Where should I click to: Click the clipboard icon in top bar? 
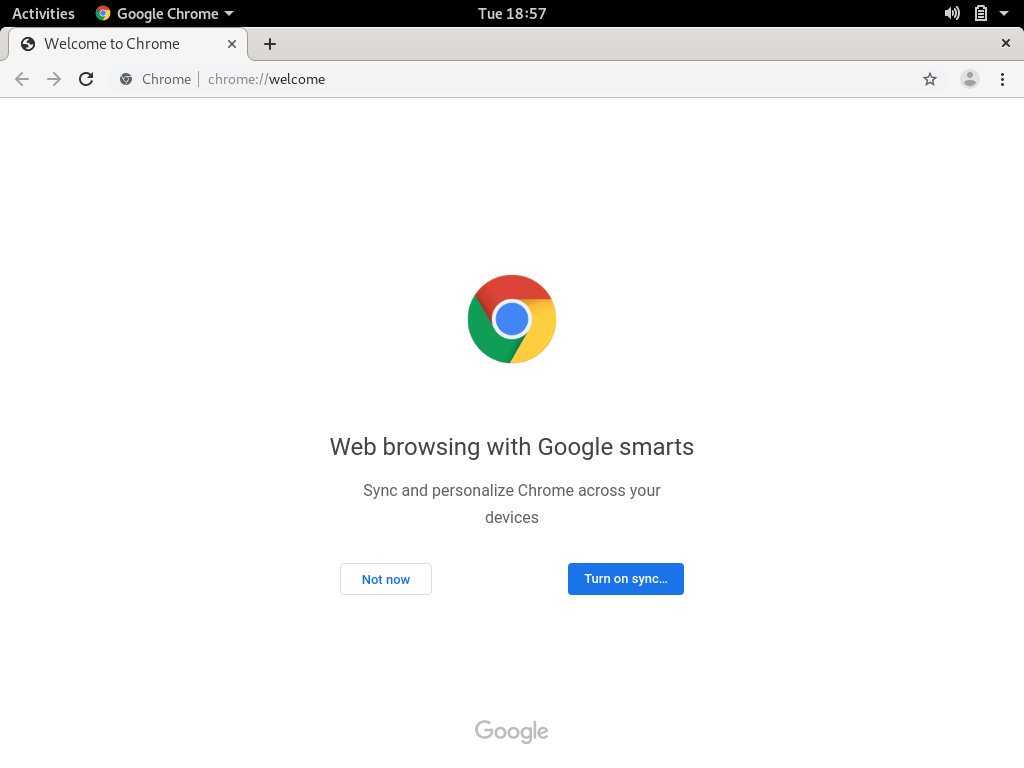[x=981, y=14]
